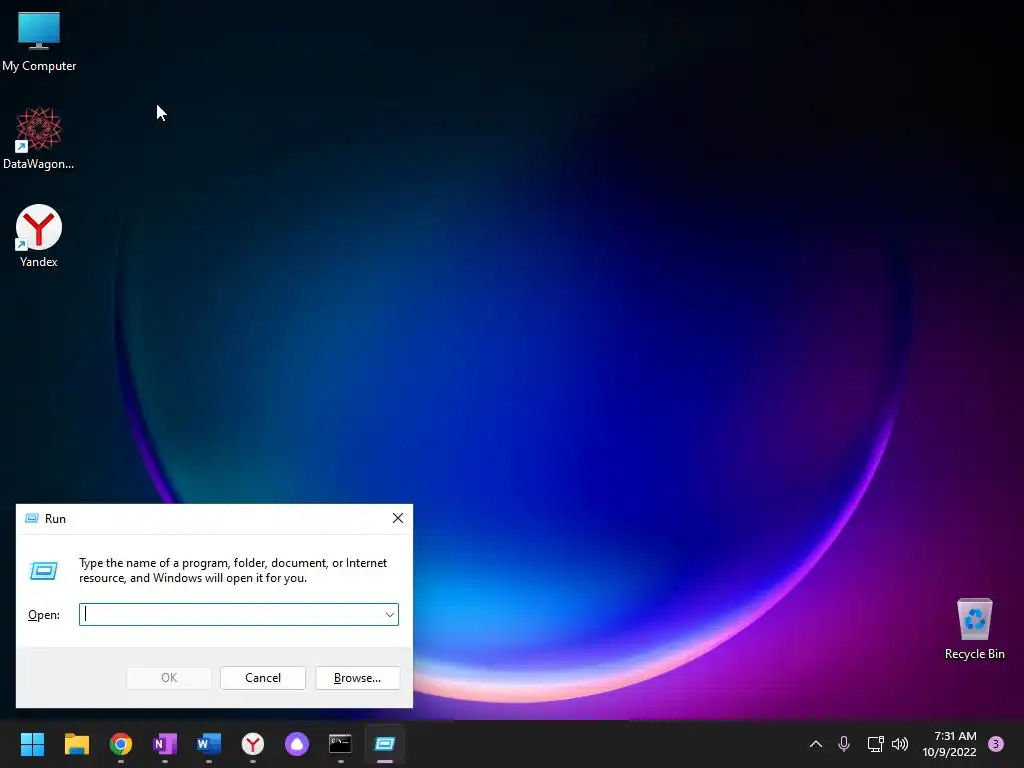Click the "Open:" label
1024x768 pixels.
pyautogui.click(x=44, y=615)
